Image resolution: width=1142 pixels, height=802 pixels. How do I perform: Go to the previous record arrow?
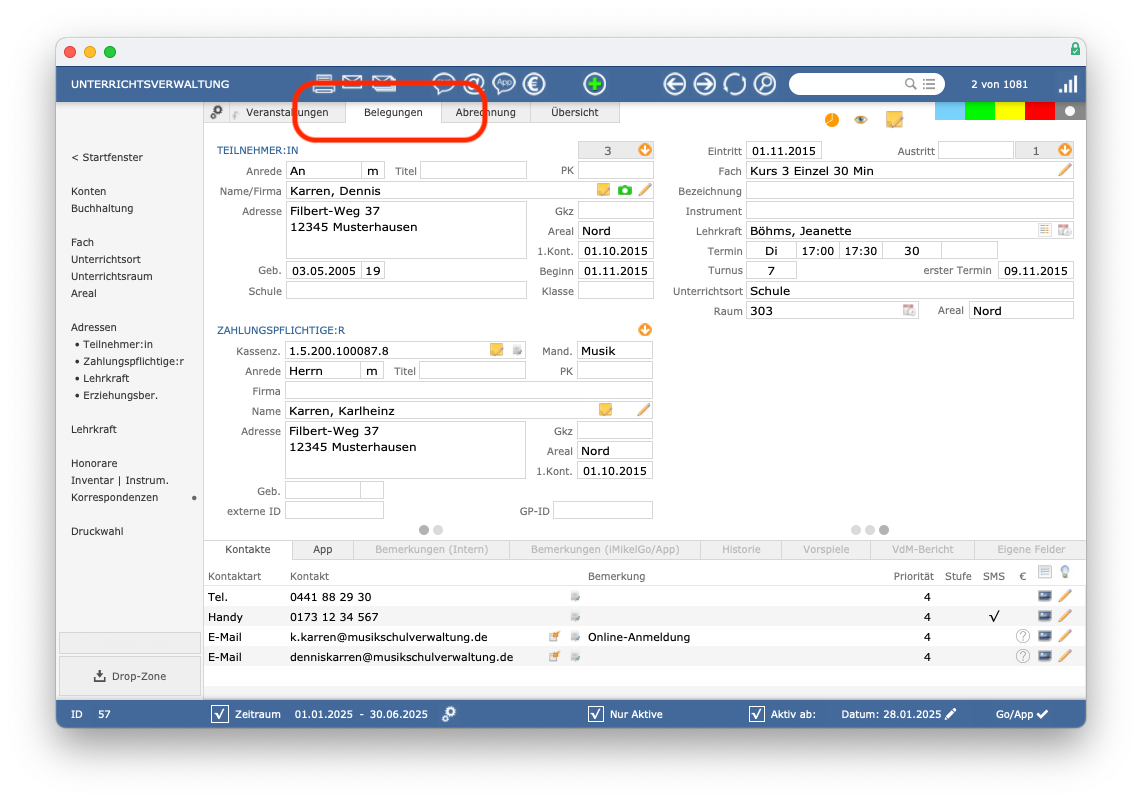tap(674, 84)
